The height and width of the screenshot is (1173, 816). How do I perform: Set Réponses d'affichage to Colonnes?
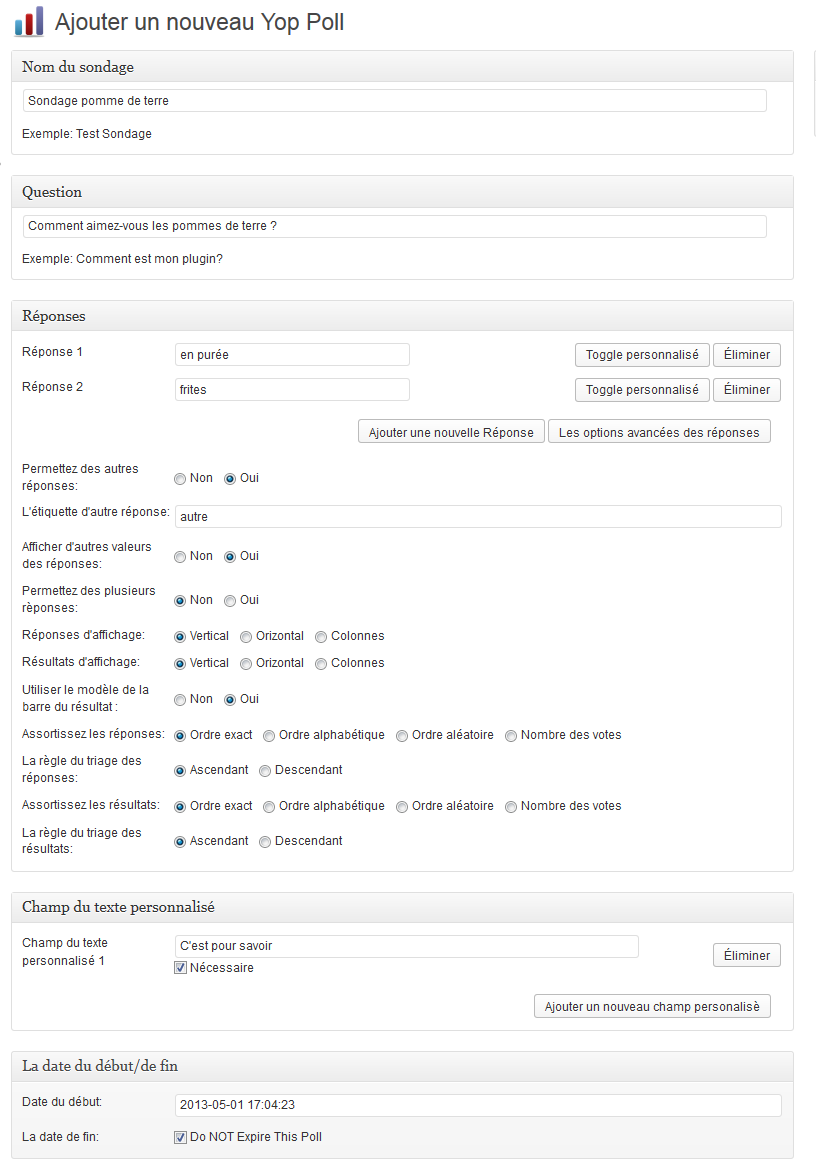[321, 637]
